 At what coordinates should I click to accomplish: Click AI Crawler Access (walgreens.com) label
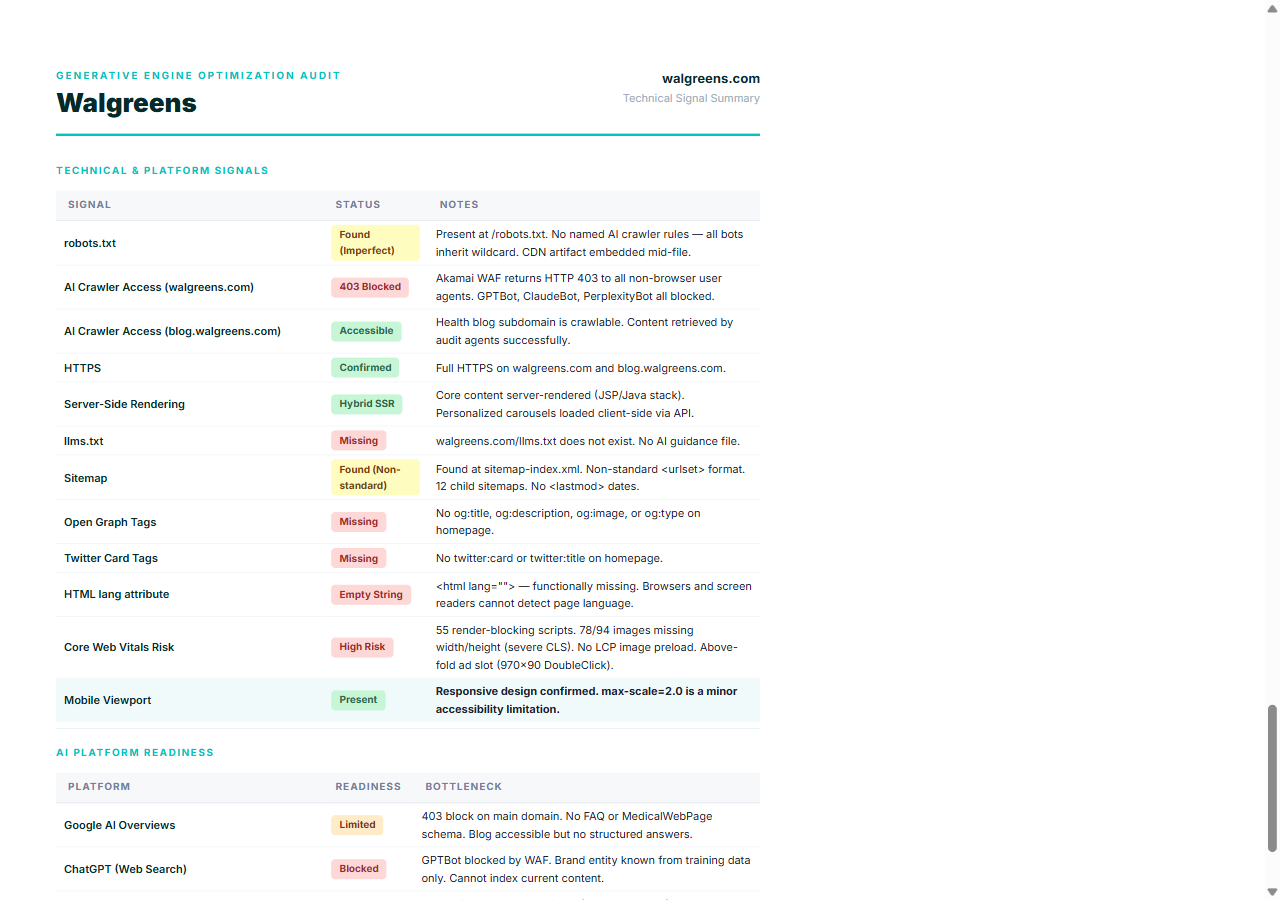pyautogui.click(x=159, y=287)
